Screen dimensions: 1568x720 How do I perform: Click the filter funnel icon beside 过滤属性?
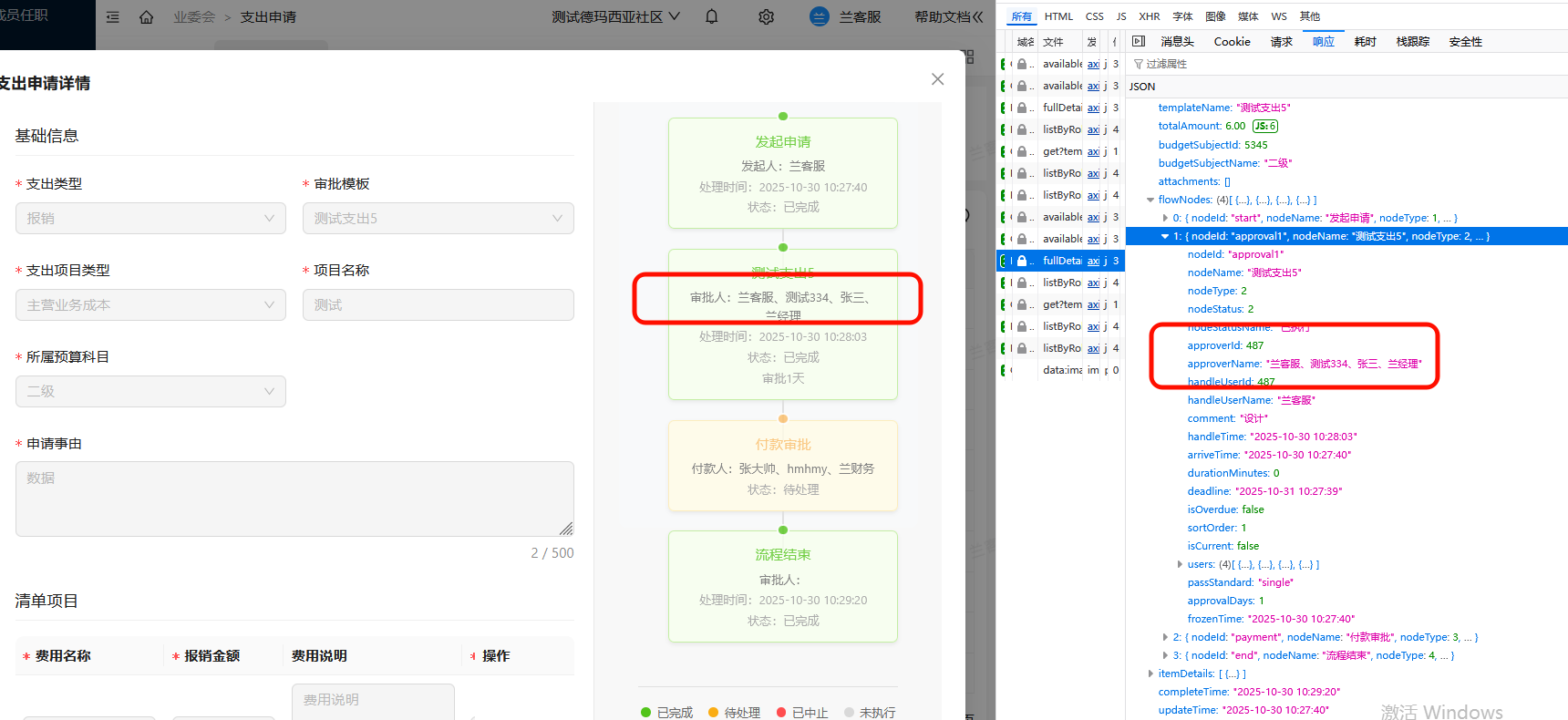tap(1138, 64)
